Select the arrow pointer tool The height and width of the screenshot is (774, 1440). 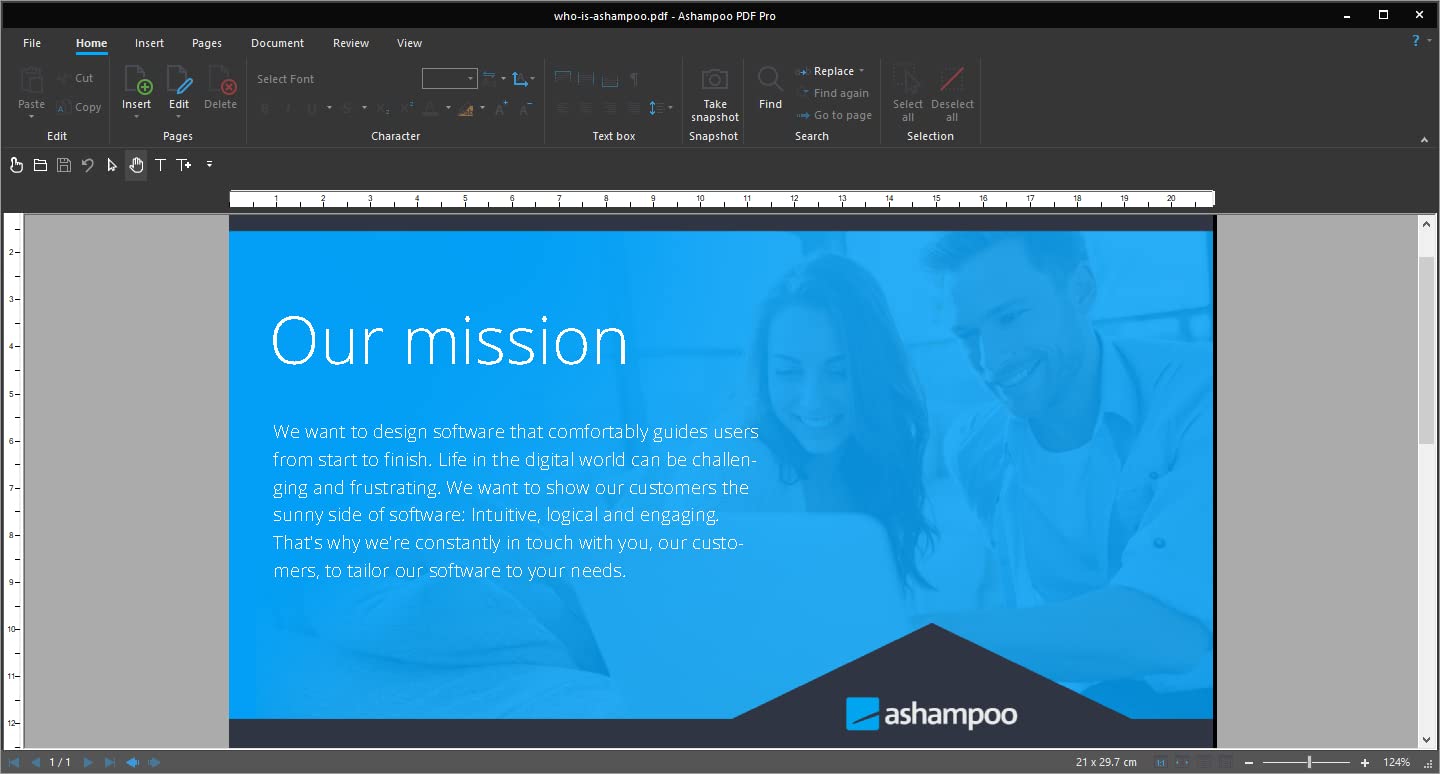(112, 165)
